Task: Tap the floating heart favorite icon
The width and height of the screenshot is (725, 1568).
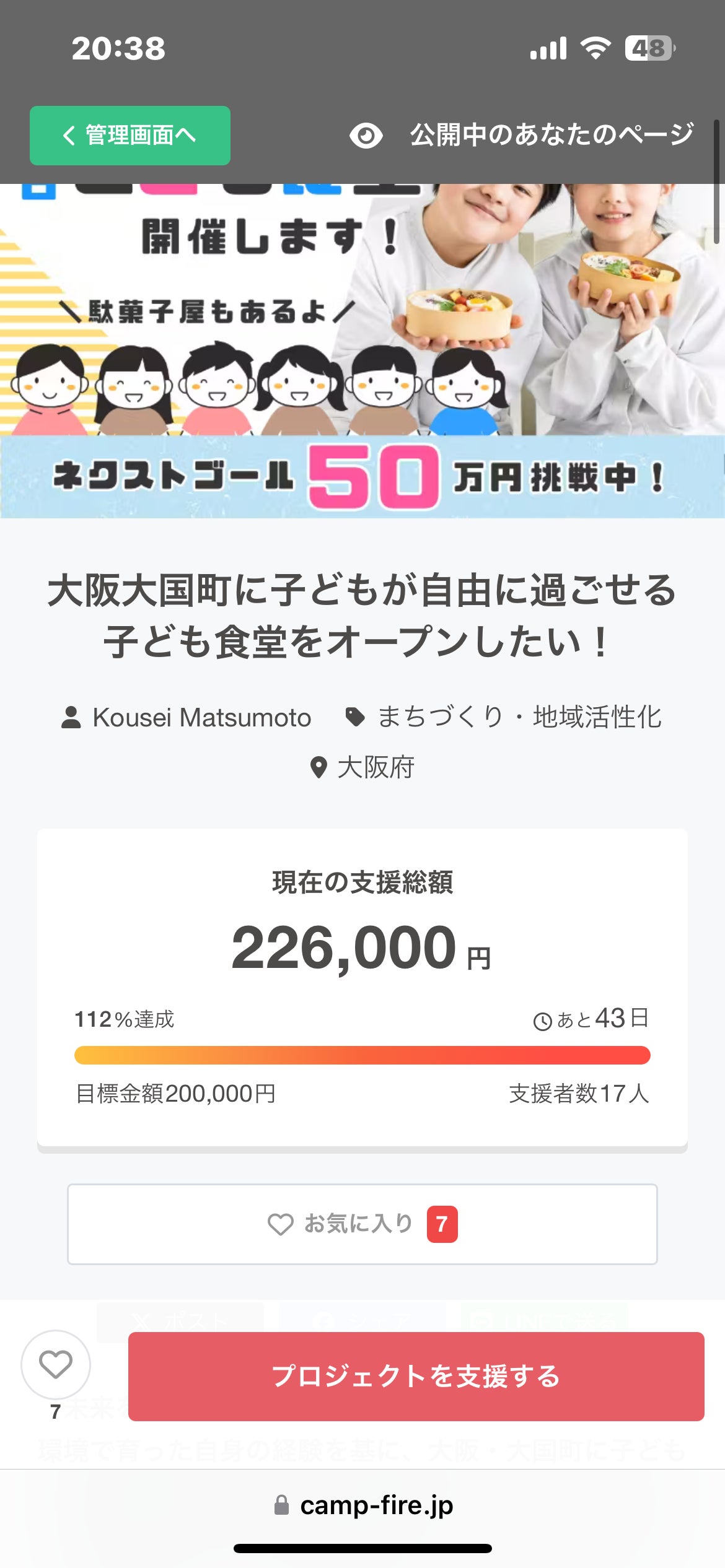Action: (56, 1364)
